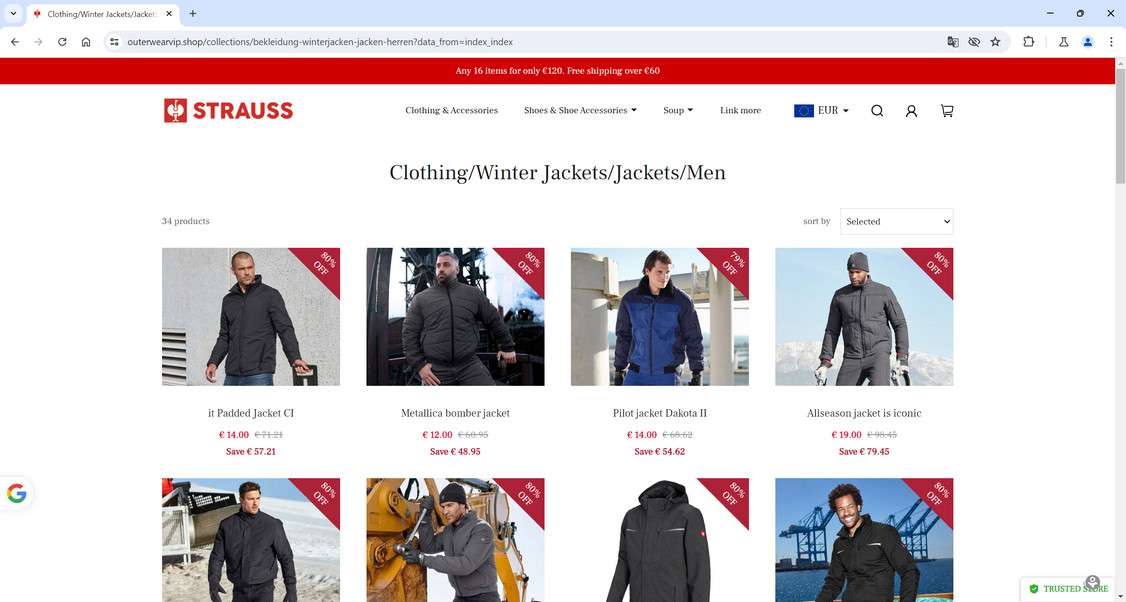Click the floating Google badge icon
Image resolution: width=1126 pixels, height=602 pixels.
[x=17, y=494]
